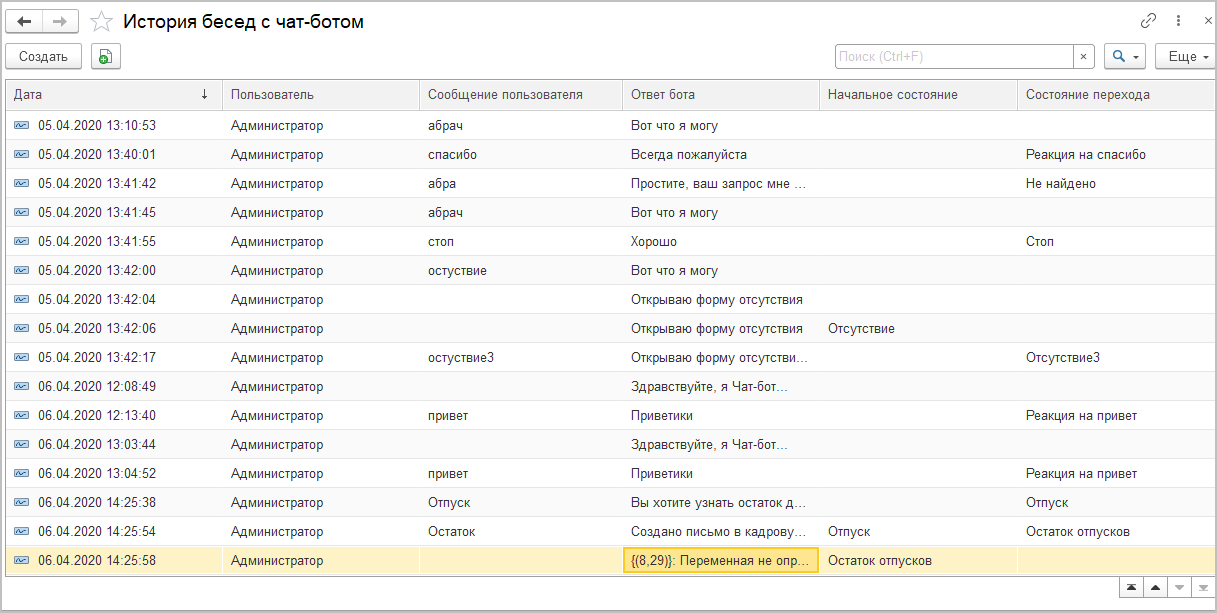Image resolution: width=1217 pixels, height=613 pixels.
Task: Open the magnifier search dropdown
Action: [1125, 57]
